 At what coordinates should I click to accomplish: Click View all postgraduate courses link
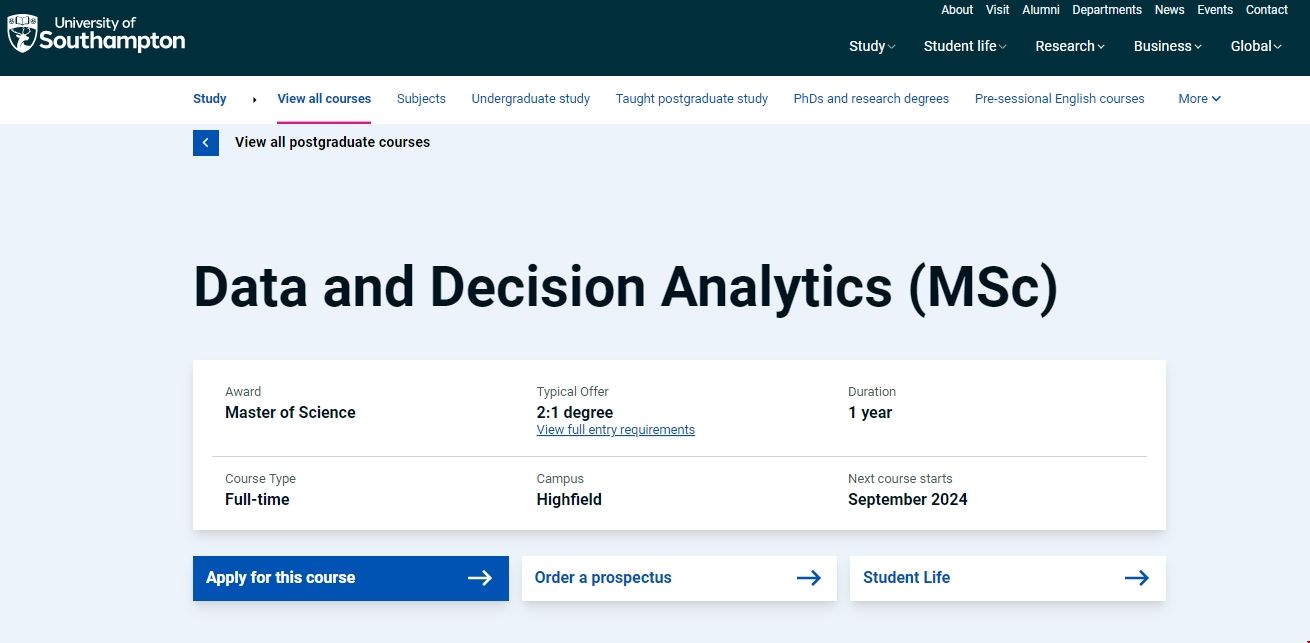click(x=332, y=142)
